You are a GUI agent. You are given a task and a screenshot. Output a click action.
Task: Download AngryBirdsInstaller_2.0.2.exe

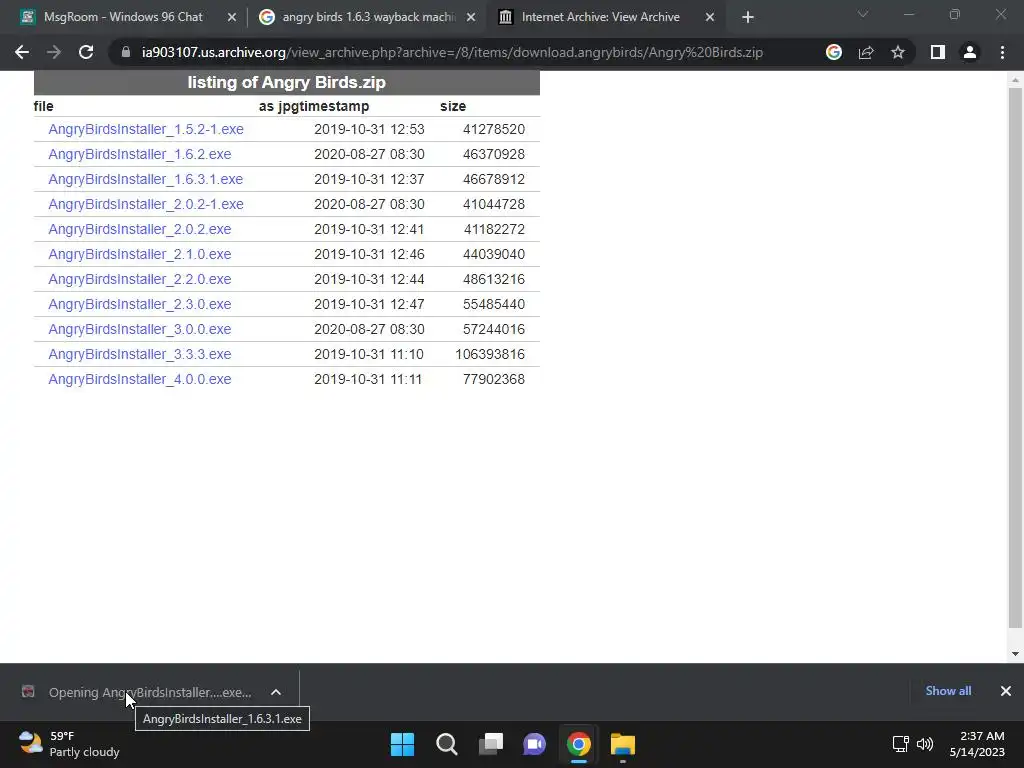(x=140, y=229)
